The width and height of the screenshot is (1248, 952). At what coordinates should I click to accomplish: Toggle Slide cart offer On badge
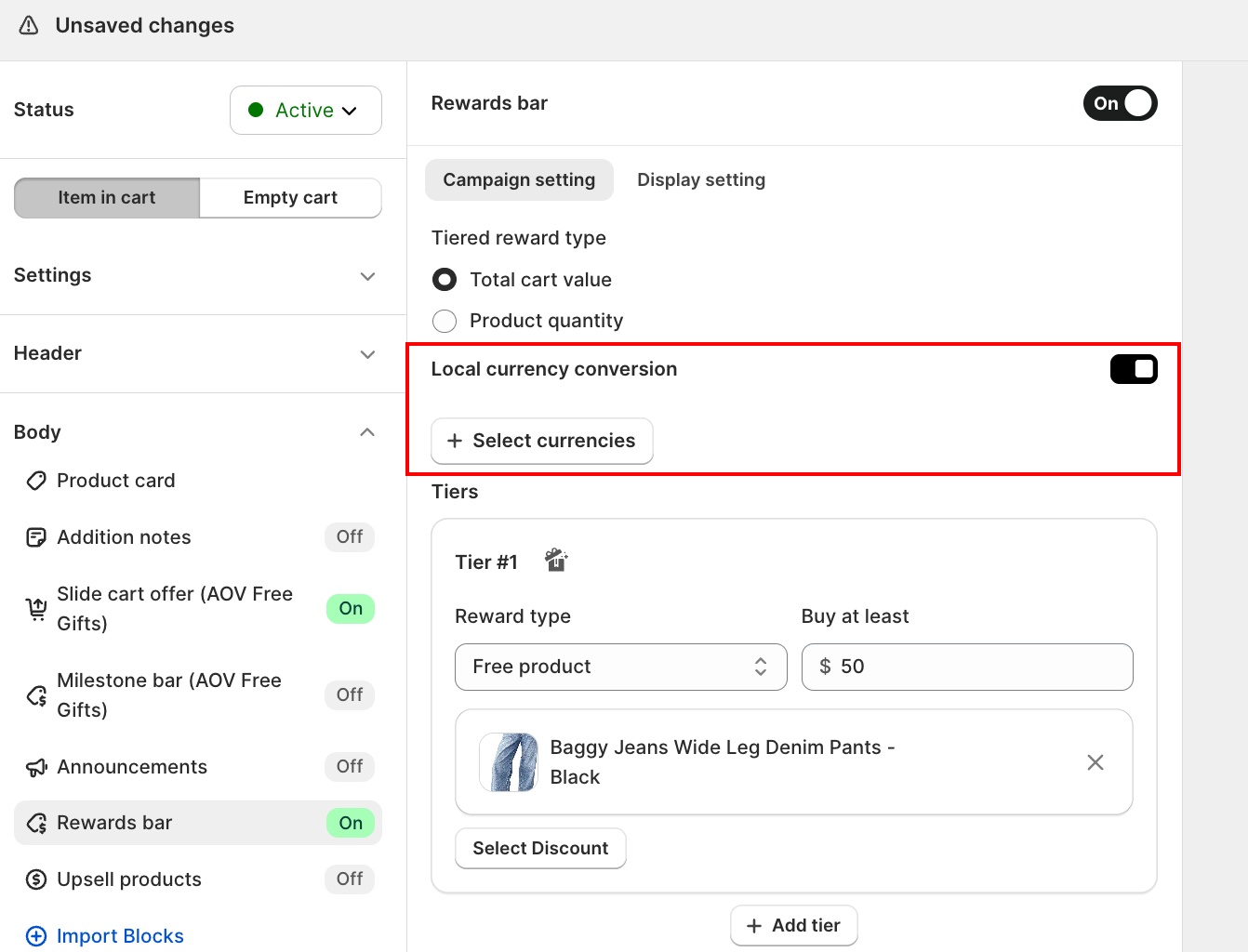tap(351, 608)
